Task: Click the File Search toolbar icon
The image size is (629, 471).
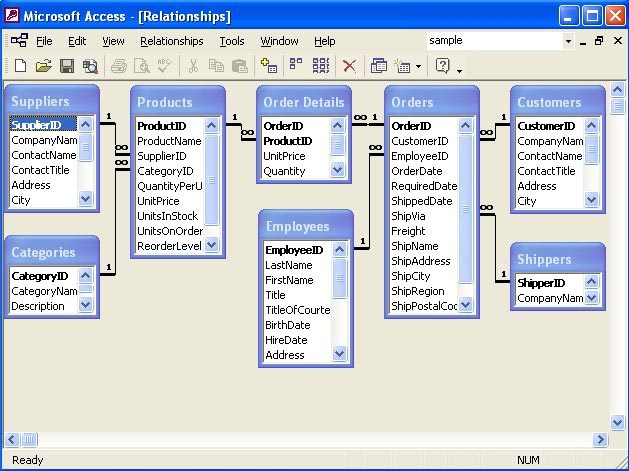Action: pyautogui.click(x=90, y=66)
